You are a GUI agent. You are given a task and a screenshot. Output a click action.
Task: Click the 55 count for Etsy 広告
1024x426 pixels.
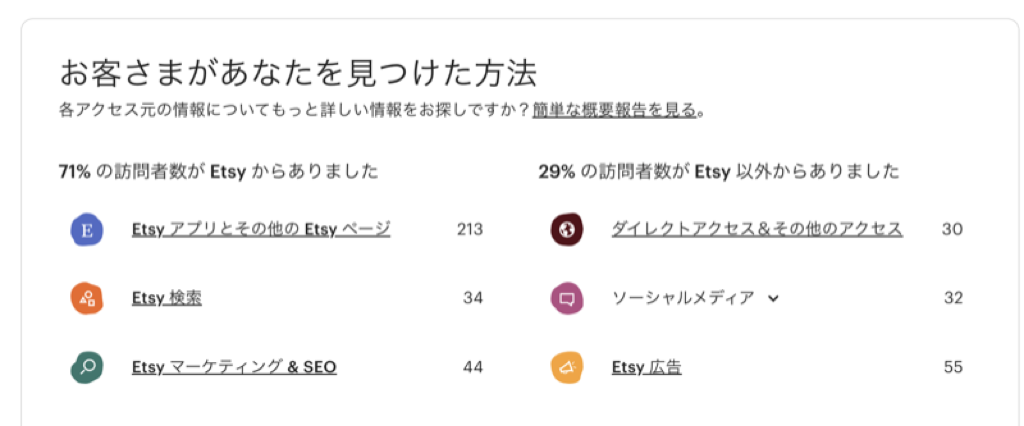pyautogui.click(x=953, y=367)
